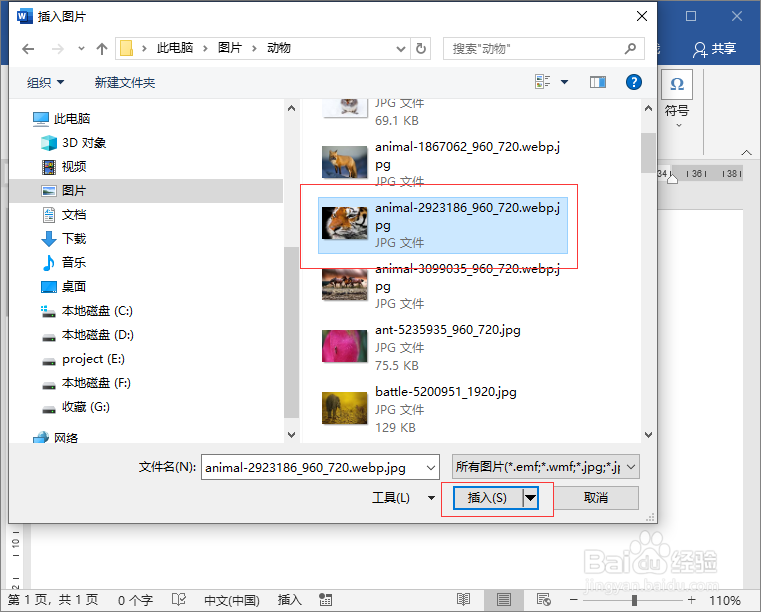761x612 pixels.
Task: Go back with the dialog's back arrow
Action: pos(28,49)
